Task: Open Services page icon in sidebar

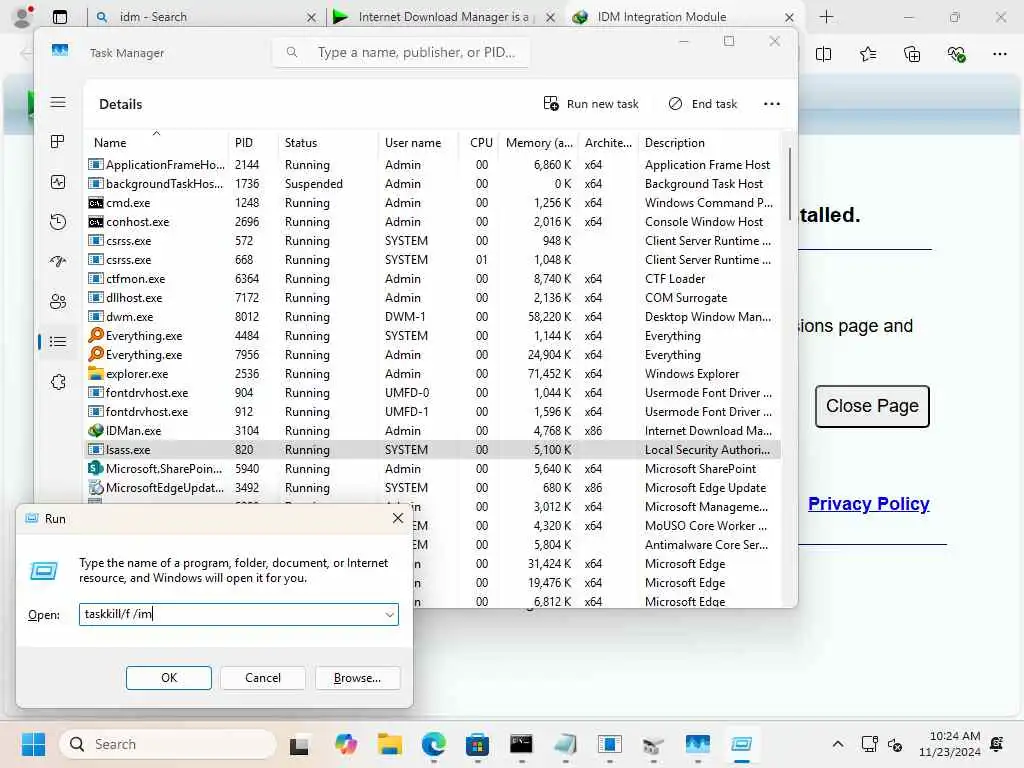Action: [57, 382]
